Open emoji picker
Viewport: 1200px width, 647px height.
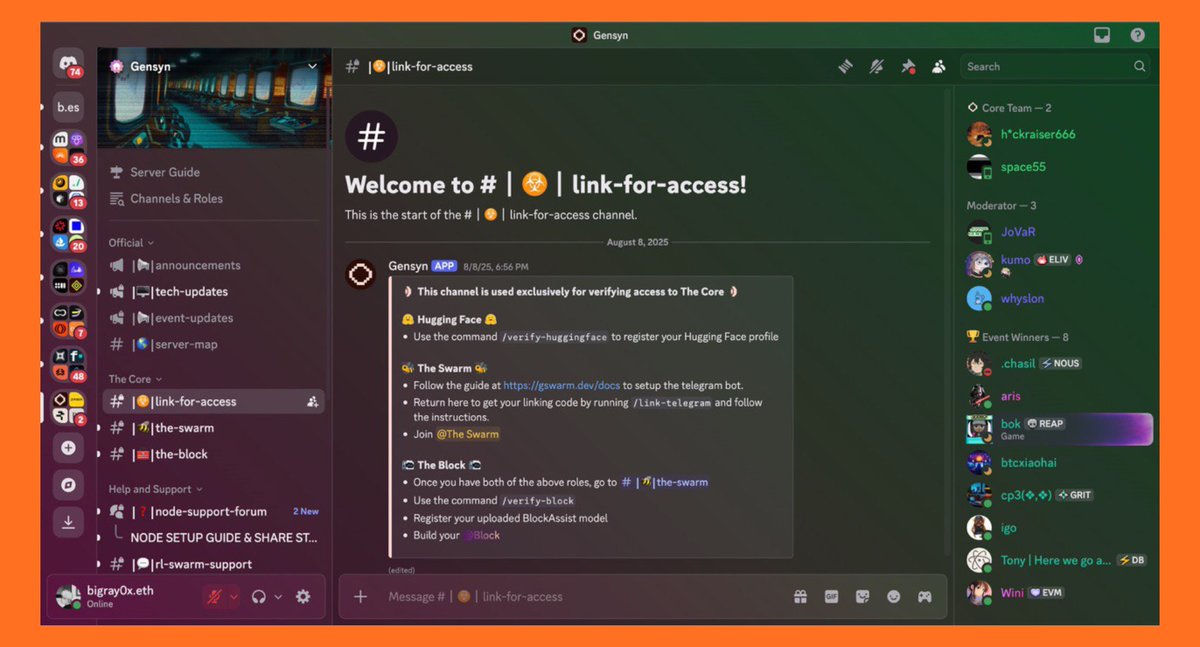[x=894, y=597]
